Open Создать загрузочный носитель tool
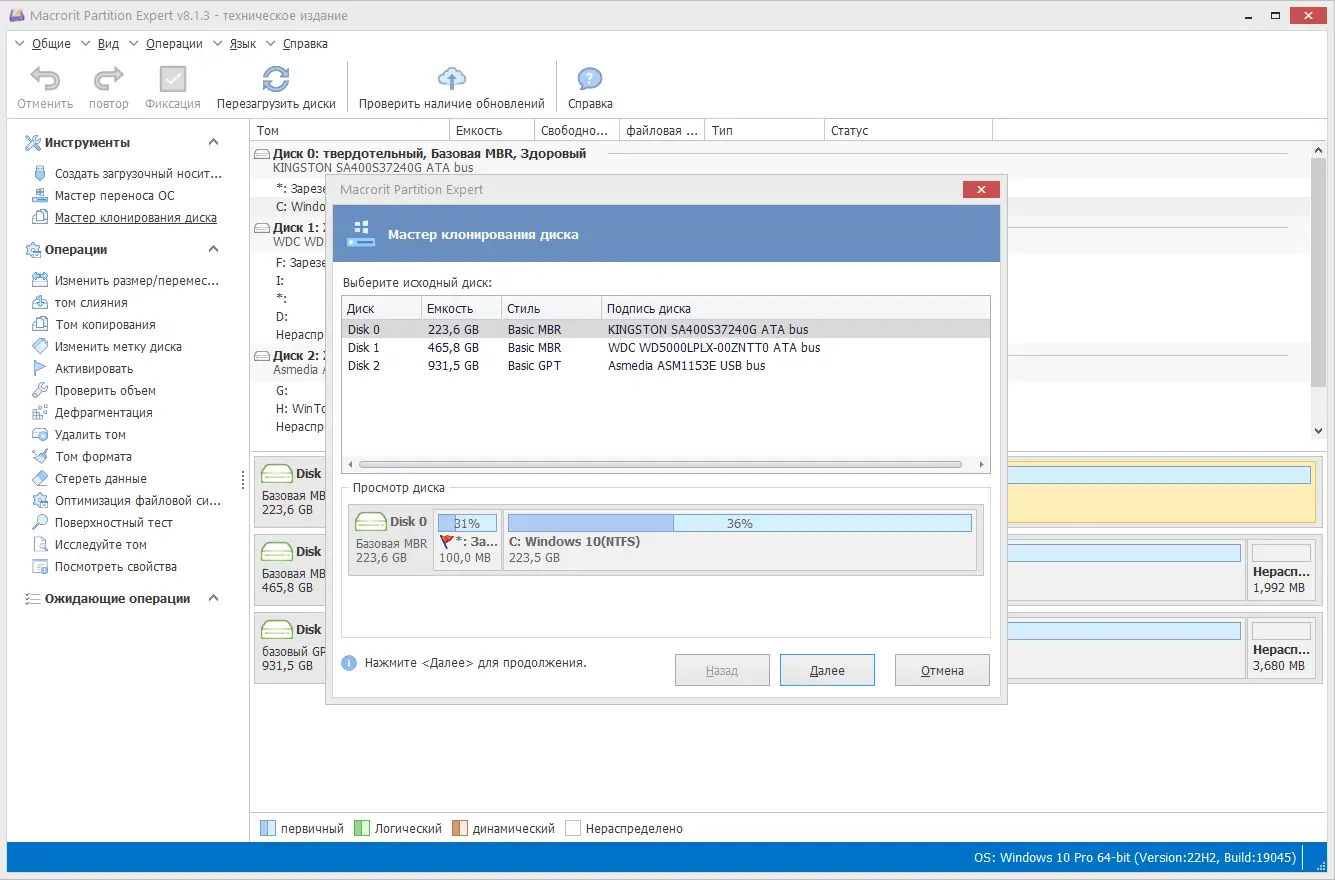The width and height of the screenshot is (1335, 880). tap(127, 174)
